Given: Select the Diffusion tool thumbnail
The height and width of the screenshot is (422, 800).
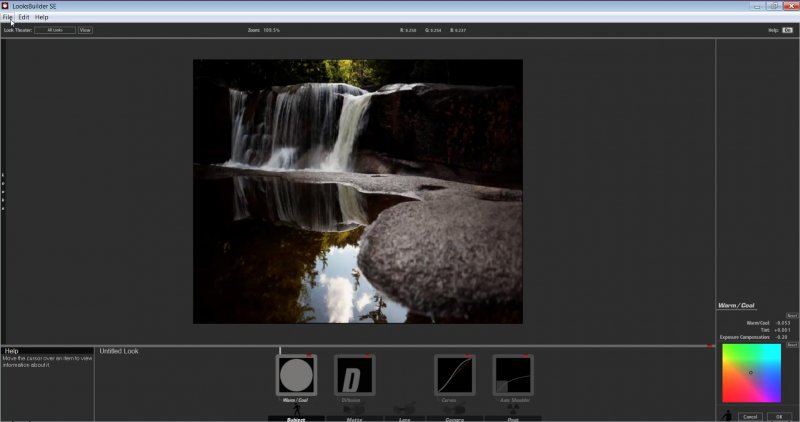Looking at the screenshot, I should click(354, 376).
